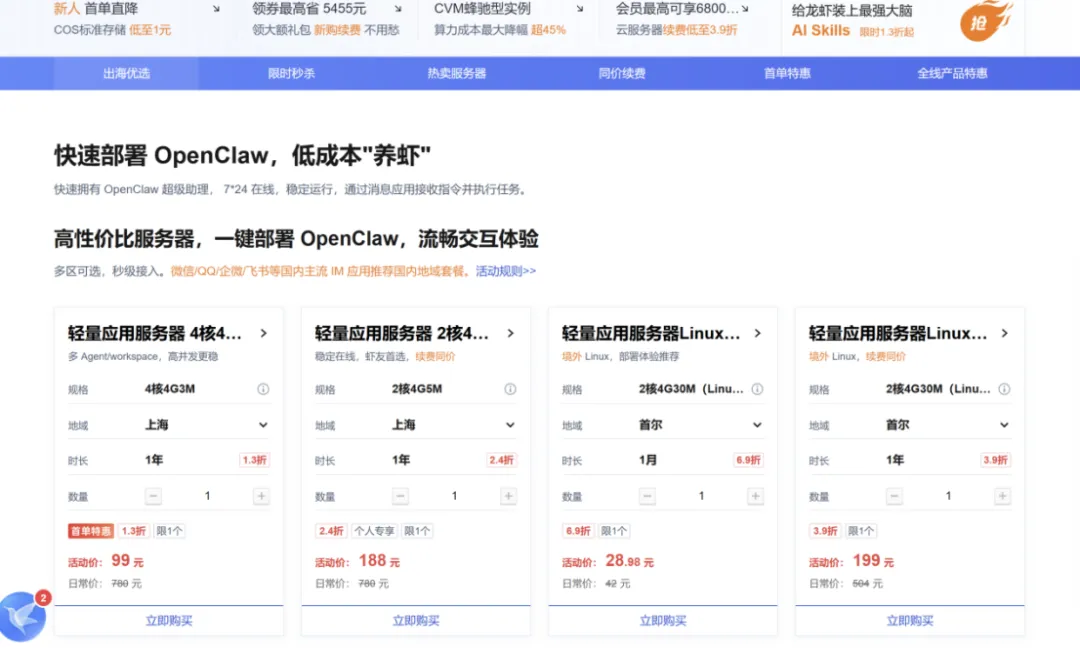The height and width of the screenshot is (648, 1080).
Task: Increase quantity in 首尔 1月 card
Action: pyautogui.click(x=756, y=496)
